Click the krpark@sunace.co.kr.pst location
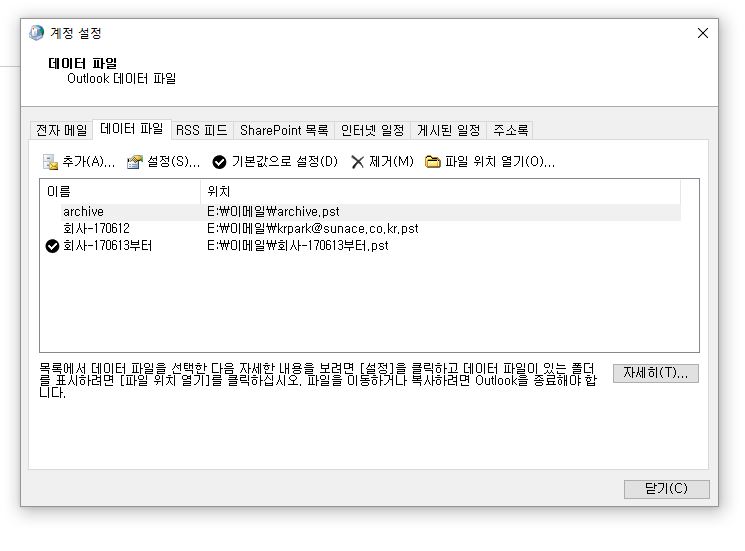This screenshot has width=745, height=551. (x=313, y=229)
